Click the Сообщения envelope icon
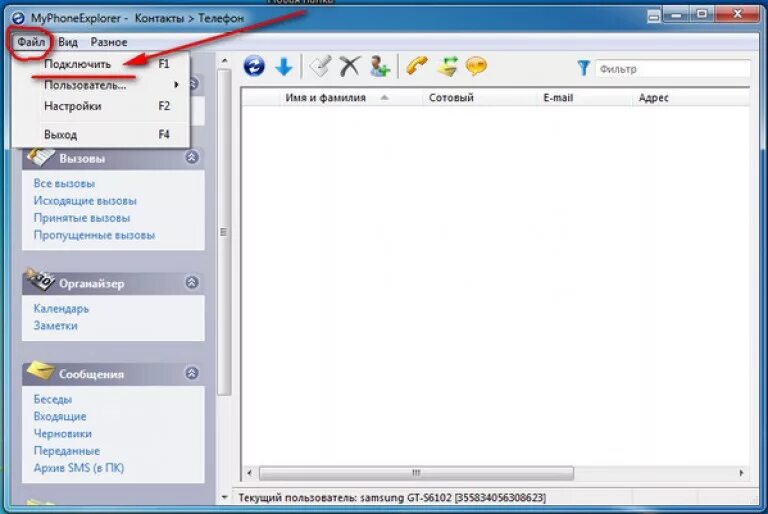Screen dimensions: 768x514 (x=40, y=371)
